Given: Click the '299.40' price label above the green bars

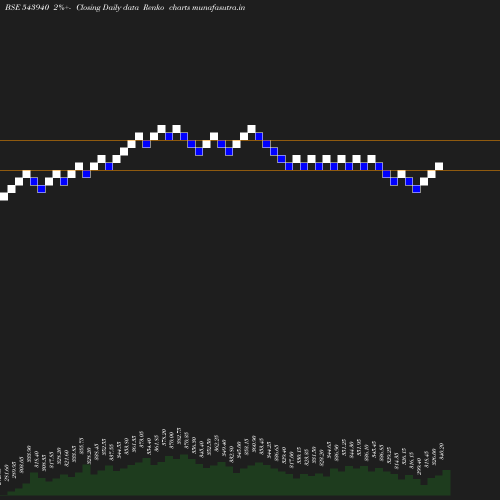Looking at the screenshot, I should click(419, 466).
